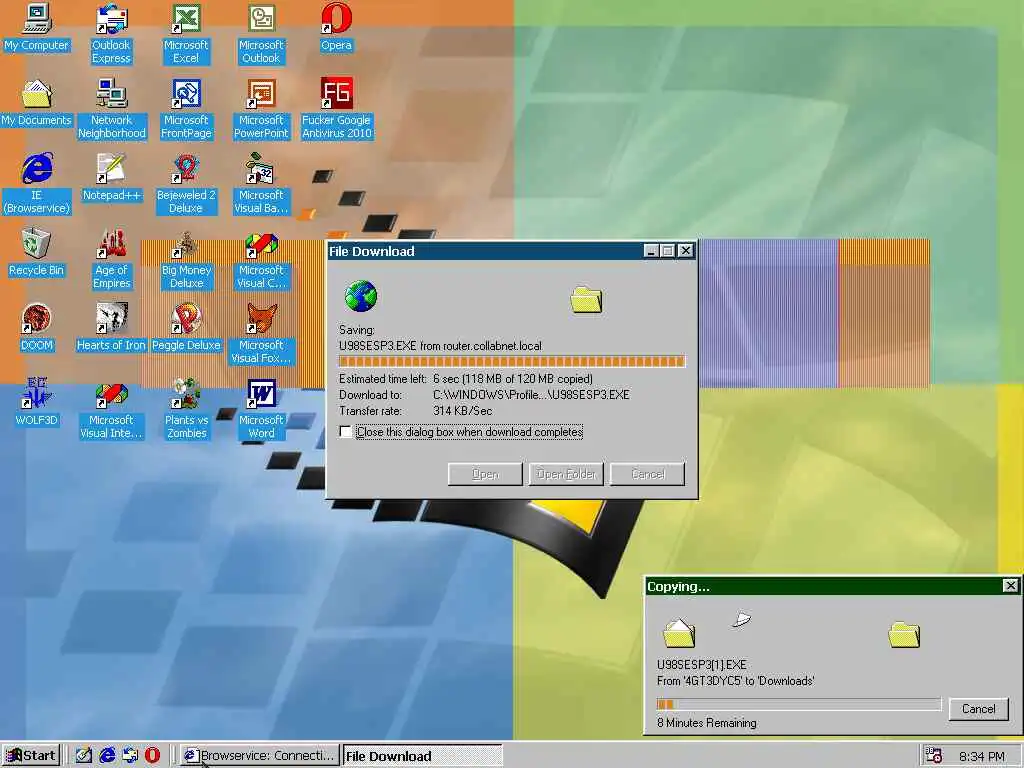Cancel the Copying operation
This screenshot has width=1024, height=768.
click(978, 709)
